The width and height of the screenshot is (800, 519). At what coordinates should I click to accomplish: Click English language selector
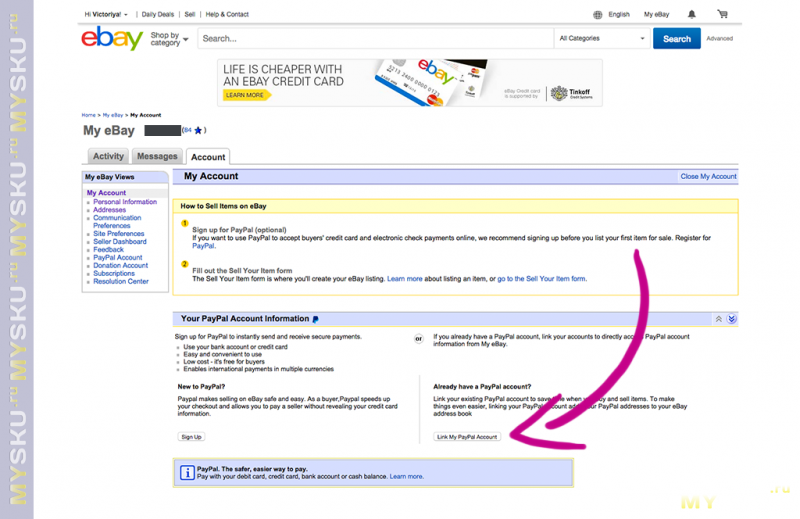click(619, 14)
